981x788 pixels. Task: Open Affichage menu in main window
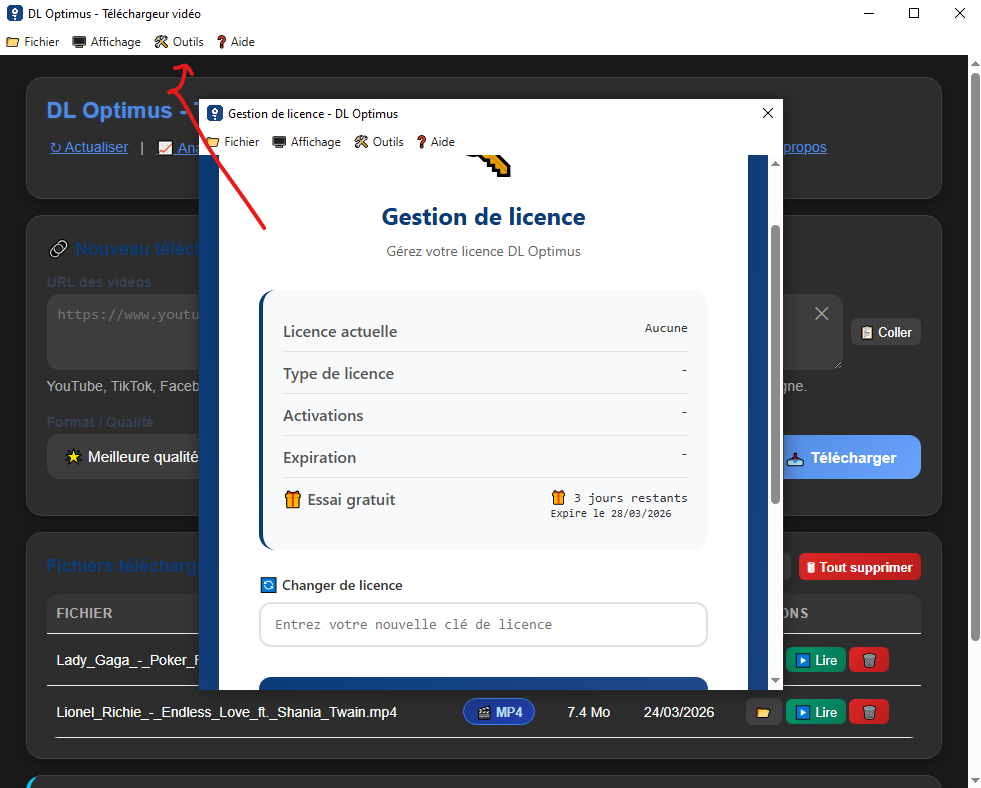(106, 42)
